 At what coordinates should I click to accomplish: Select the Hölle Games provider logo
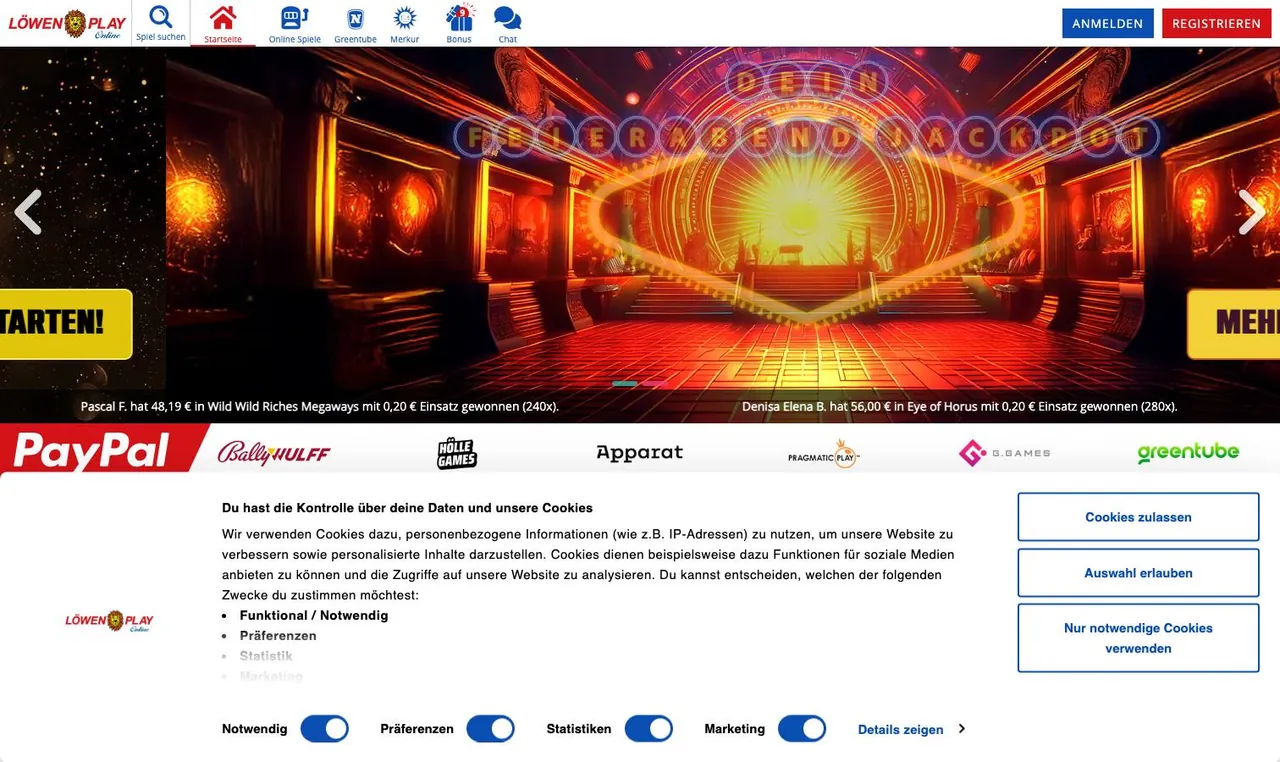pos(457,453)
